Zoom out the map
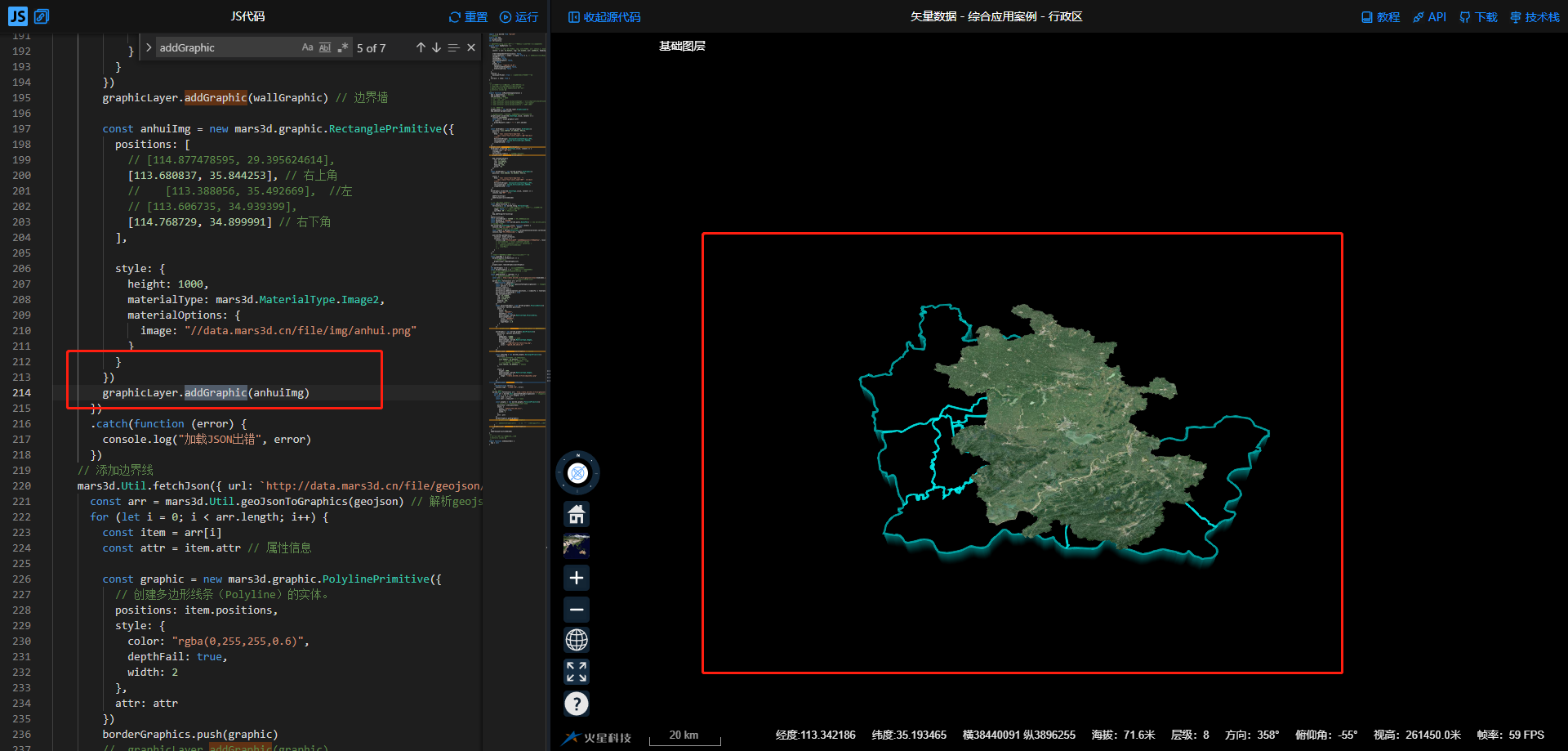The width and height of the screenshot is (1568, 751). (577, 610)
